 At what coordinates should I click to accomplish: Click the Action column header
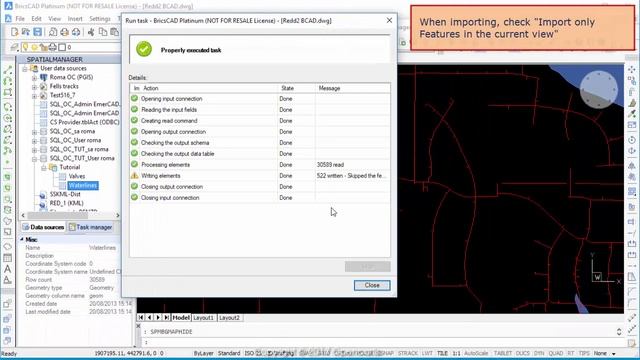tap(209, 88)
